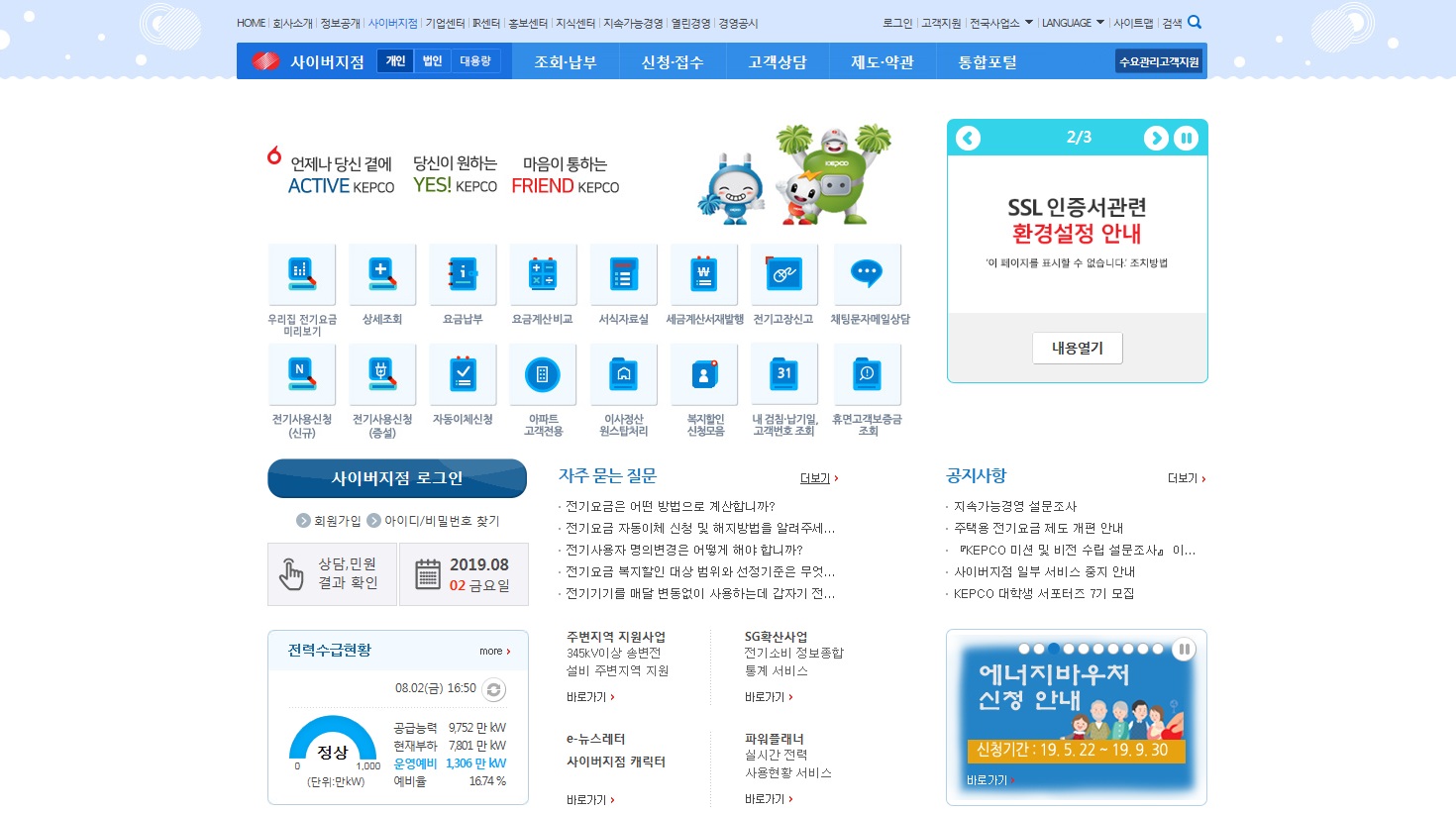Click the 로그인 top link
This screenshot has width=1456, height=813.
897,23
